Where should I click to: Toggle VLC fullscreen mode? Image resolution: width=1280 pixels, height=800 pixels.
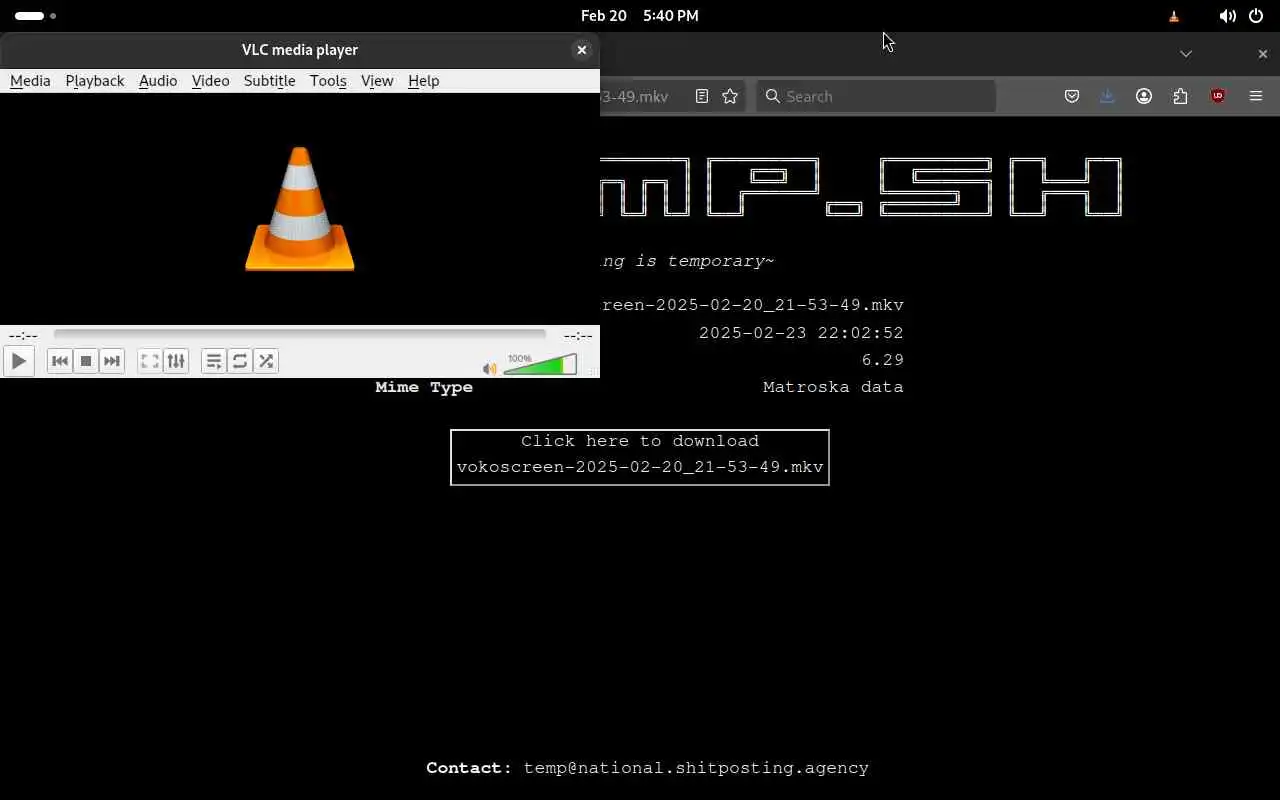coord(150,361)
